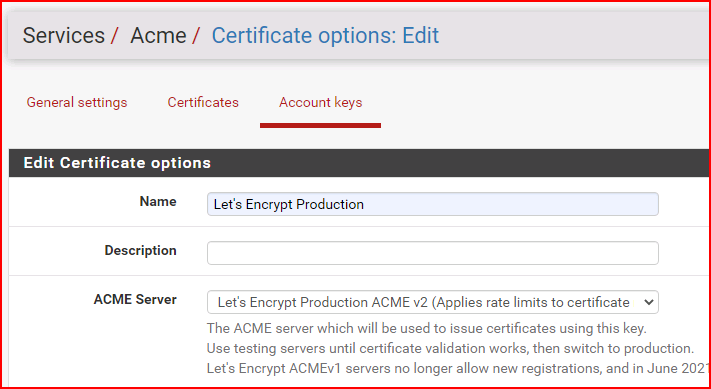
Task: Click the Name input field
Action: tap(433, 204)
